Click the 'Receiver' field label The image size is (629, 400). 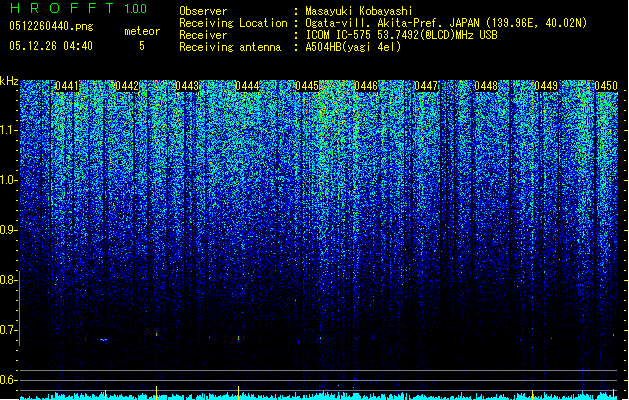click(203, 35)
